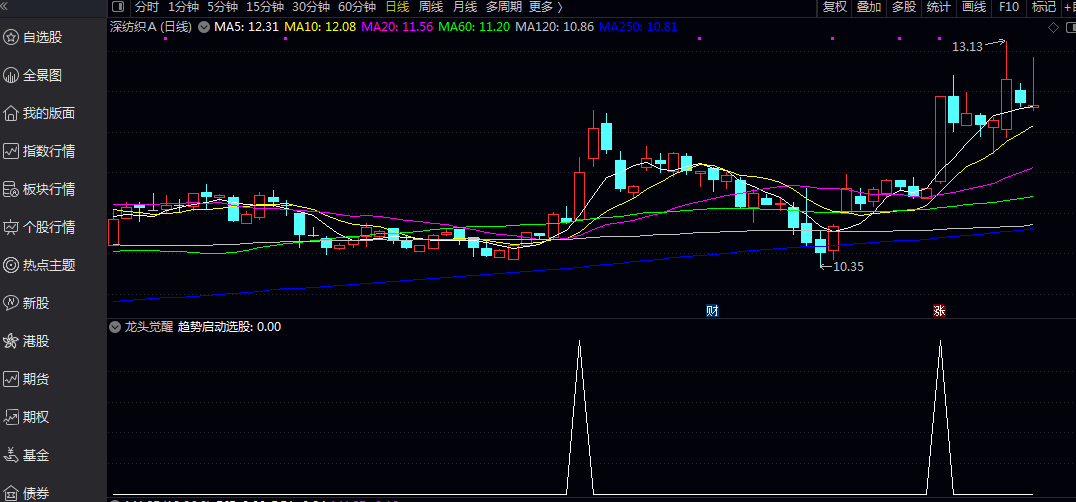The height and width of the screenshot is (502, 1076).
Task: Expand the 深纺织A MA indicator dropdown
Action: tap(203, 27)
